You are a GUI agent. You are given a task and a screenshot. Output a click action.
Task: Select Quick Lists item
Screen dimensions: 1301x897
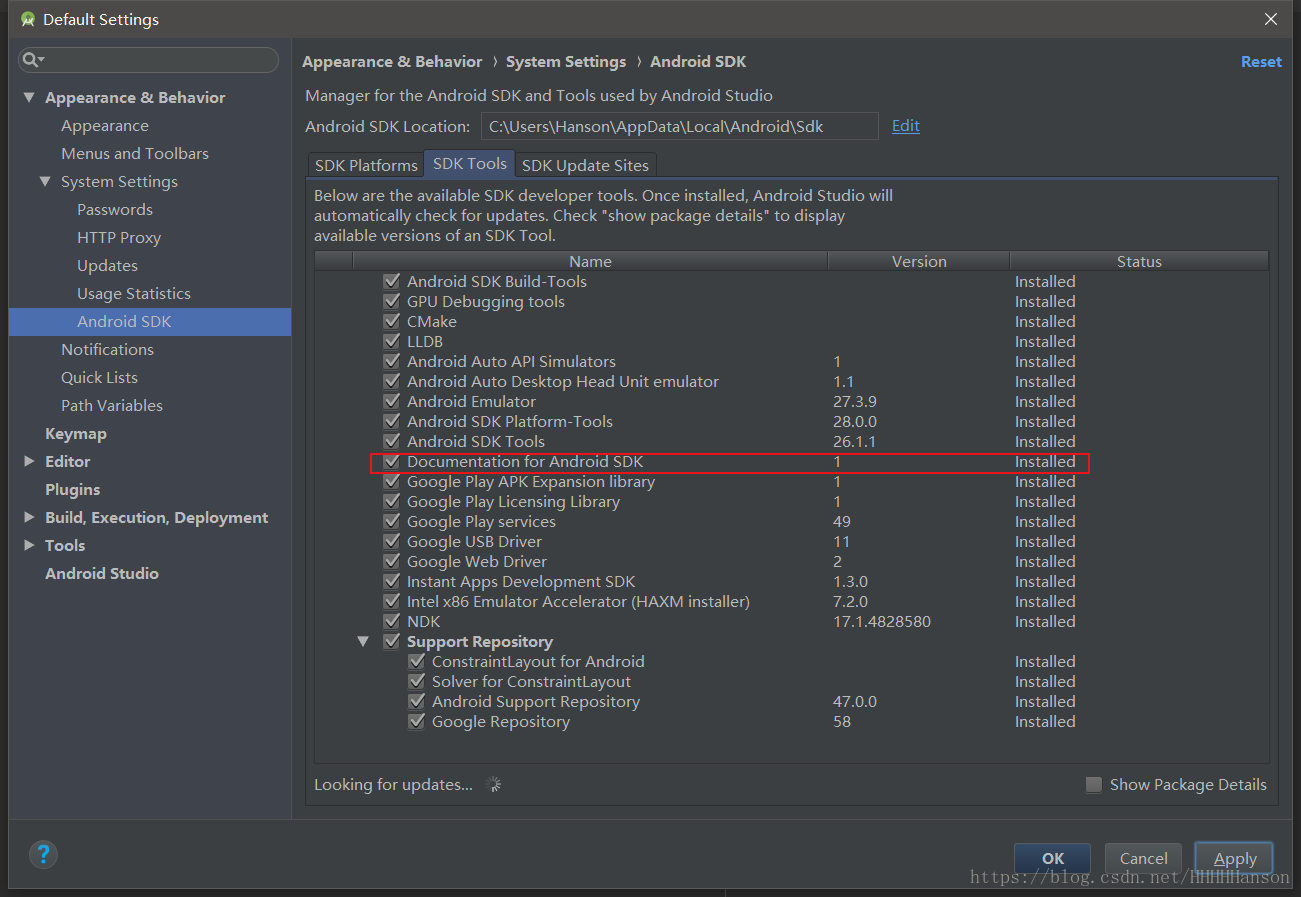pos(100,377)
